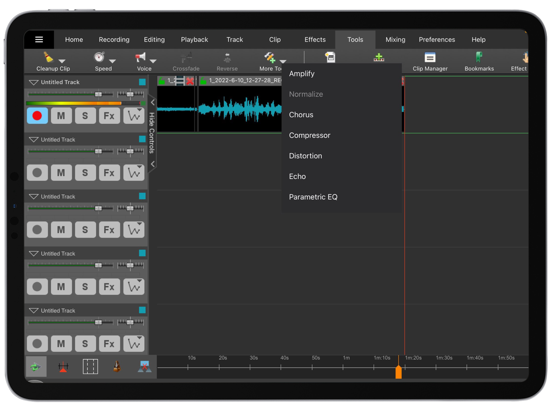This screenshot has width=552, height=414.
Task: Open the Clip Manager
Action: pyautogui.click(x=430, y=61)
